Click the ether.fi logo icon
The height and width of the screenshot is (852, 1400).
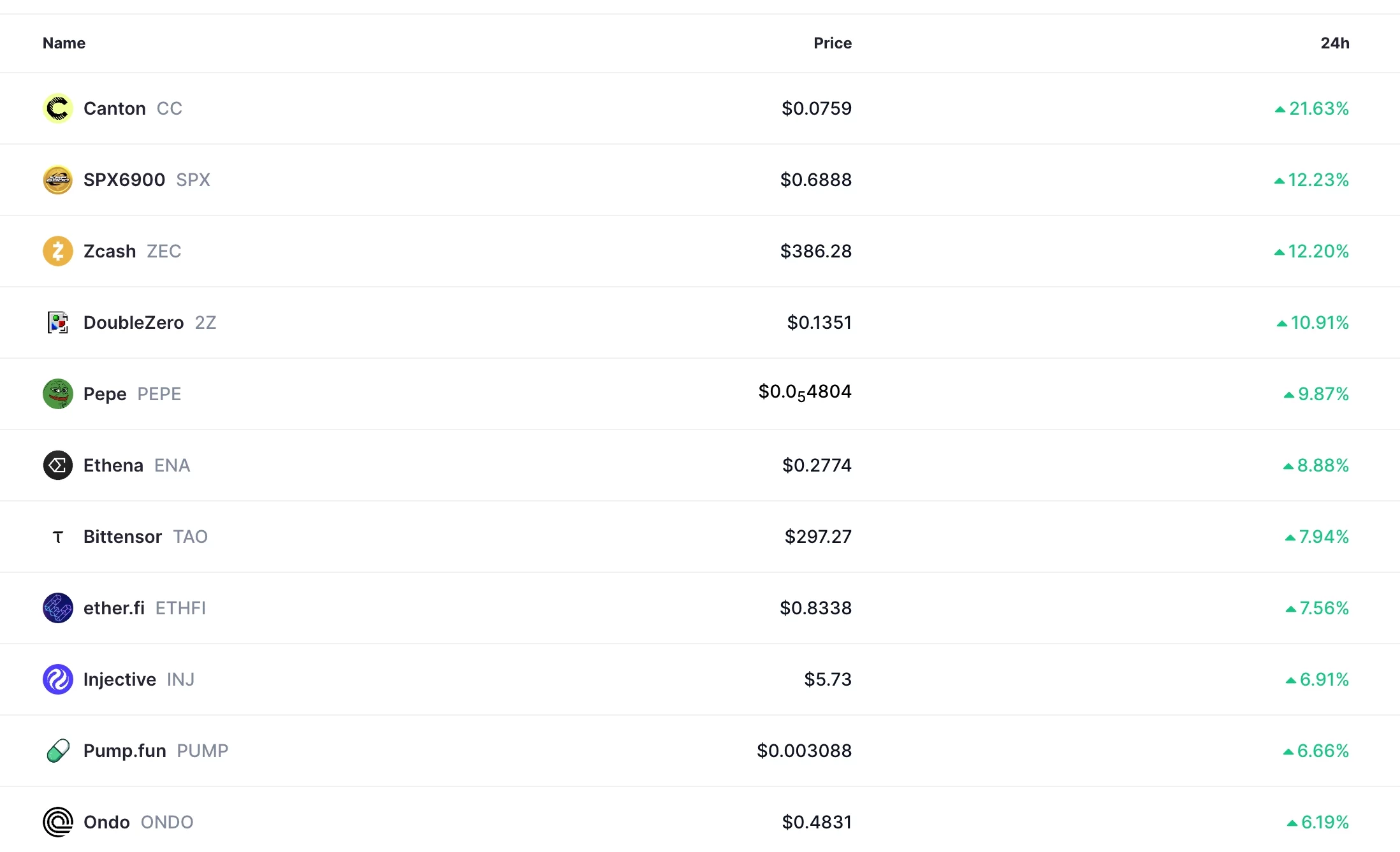coord(58,607)
